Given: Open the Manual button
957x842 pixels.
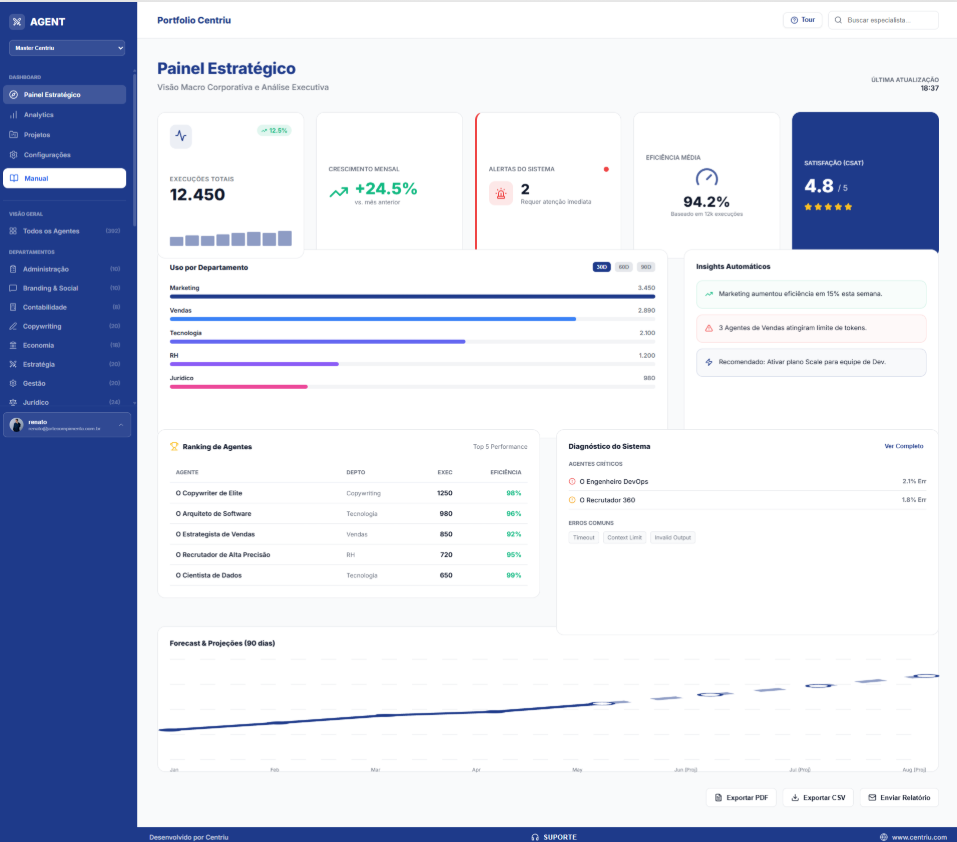Looking at the screenshot, I should click(65, 178).
